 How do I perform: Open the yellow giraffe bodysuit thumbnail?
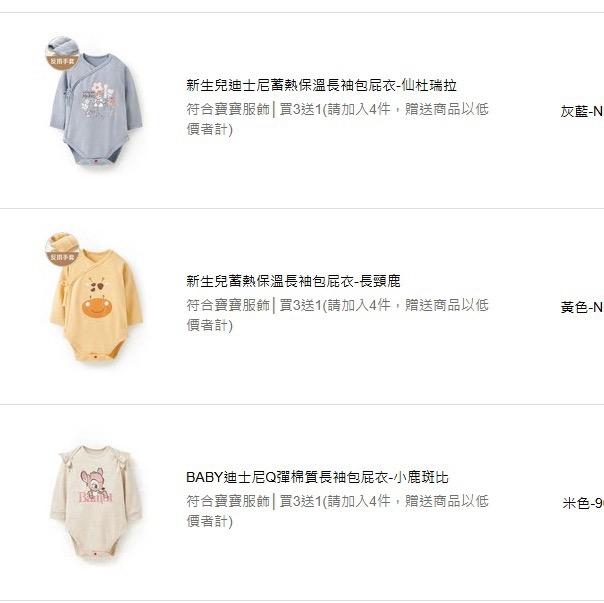tap(96, 299)
